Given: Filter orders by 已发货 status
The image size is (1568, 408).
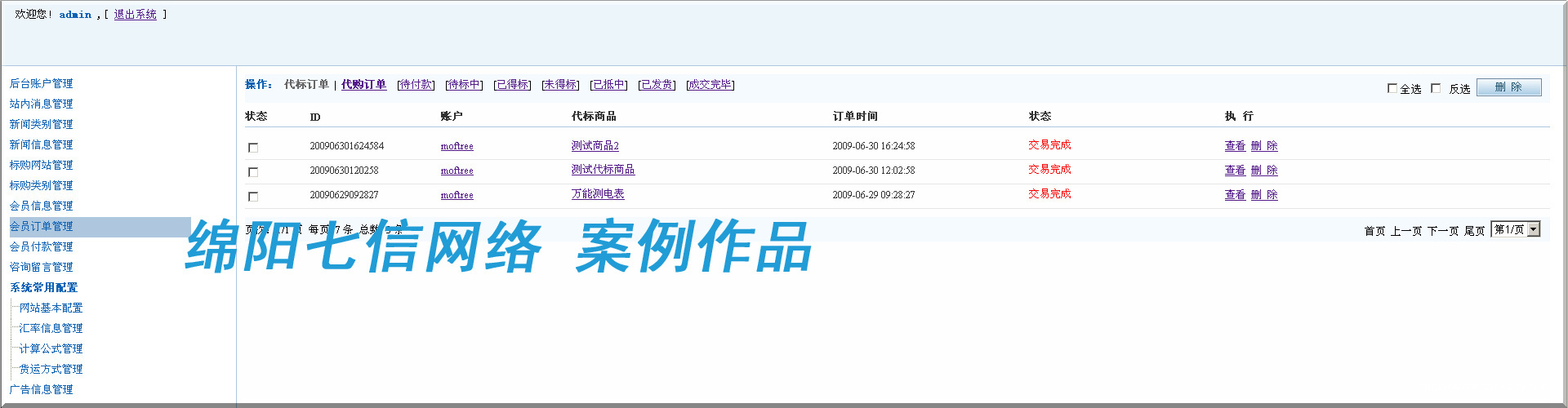Looking at the screenshot, I should [x=657, y=85].
